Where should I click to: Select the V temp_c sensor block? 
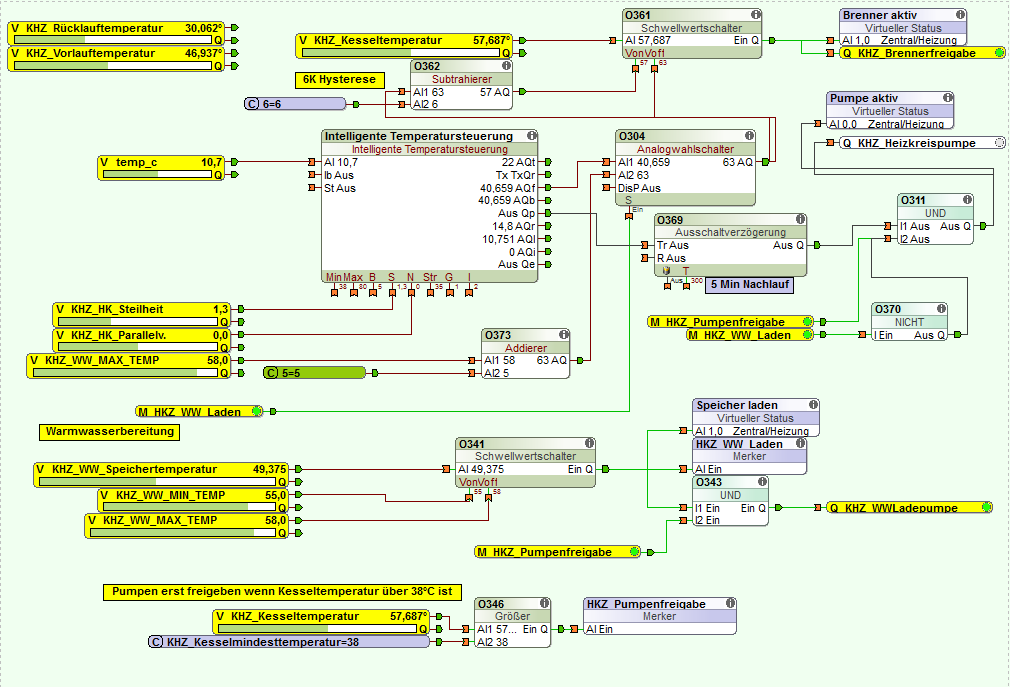161,168
